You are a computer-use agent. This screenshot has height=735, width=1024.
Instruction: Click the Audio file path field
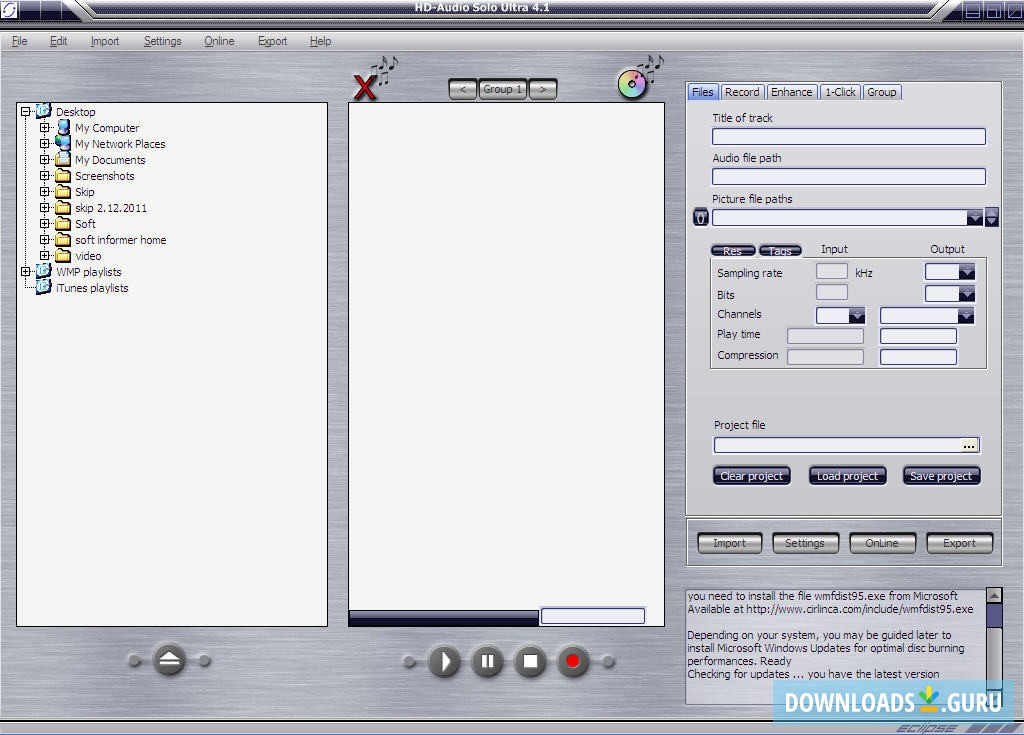pos(849,176)
